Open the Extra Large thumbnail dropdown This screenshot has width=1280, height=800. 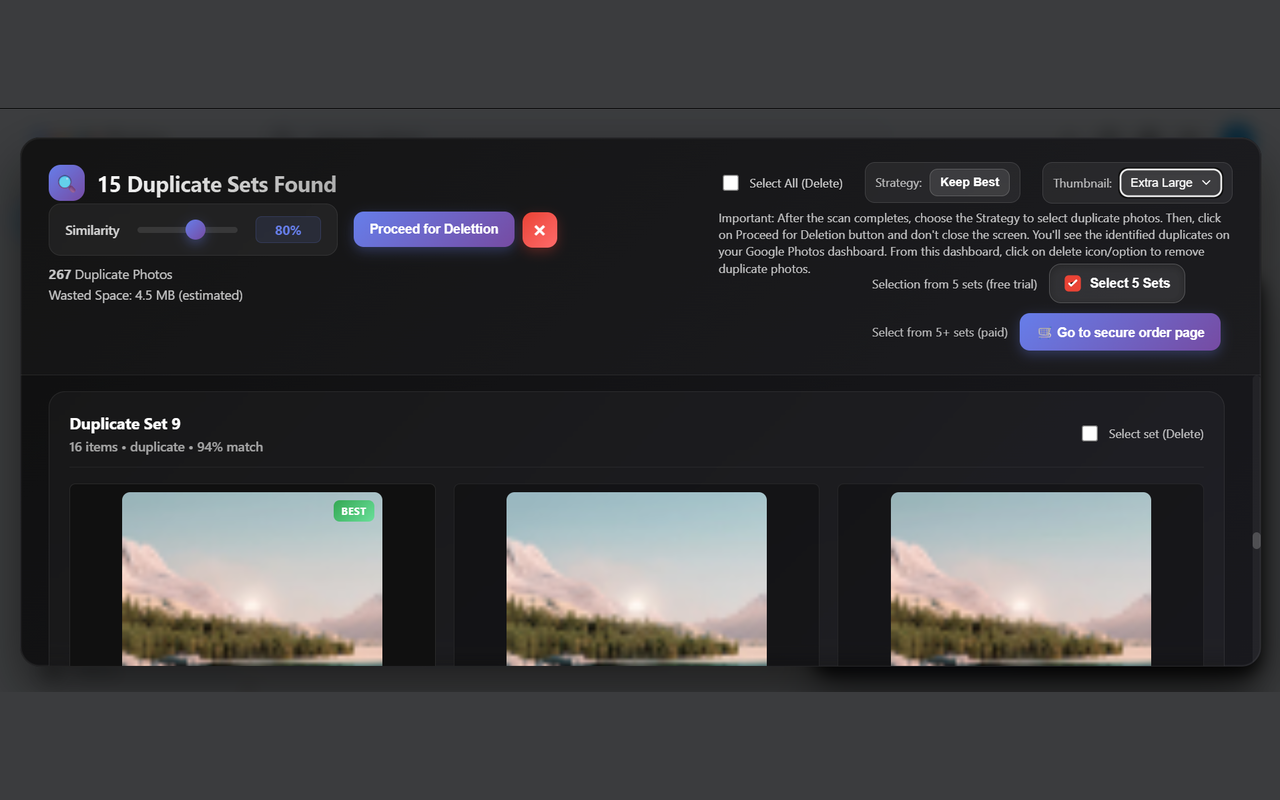(x=1170, y=183)
